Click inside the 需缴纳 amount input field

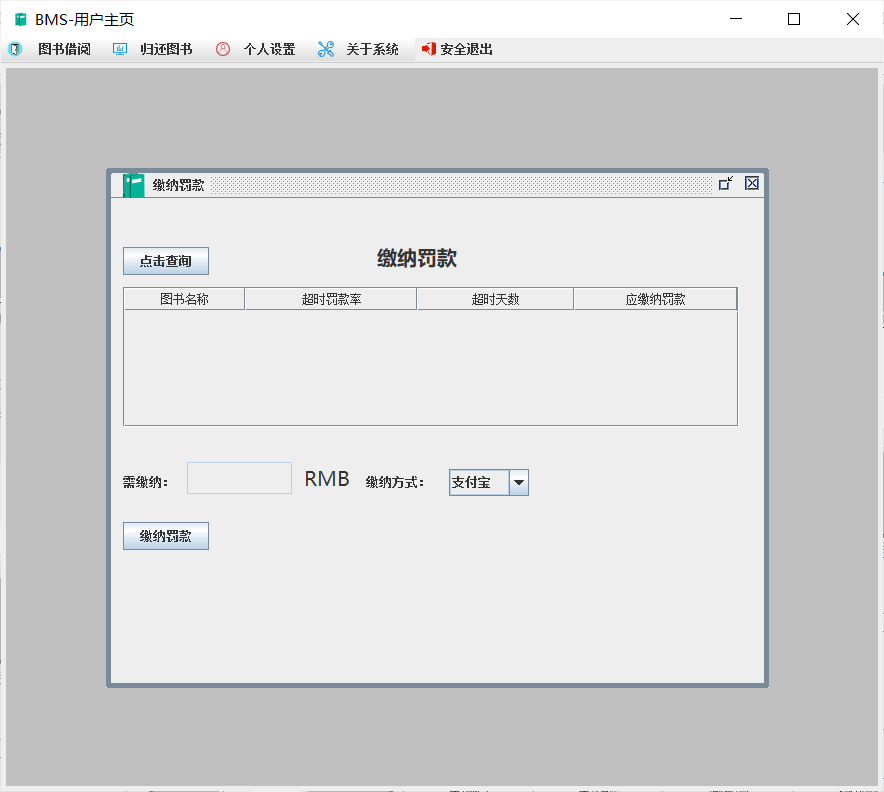pyautogui.click(x=239, y=478)
